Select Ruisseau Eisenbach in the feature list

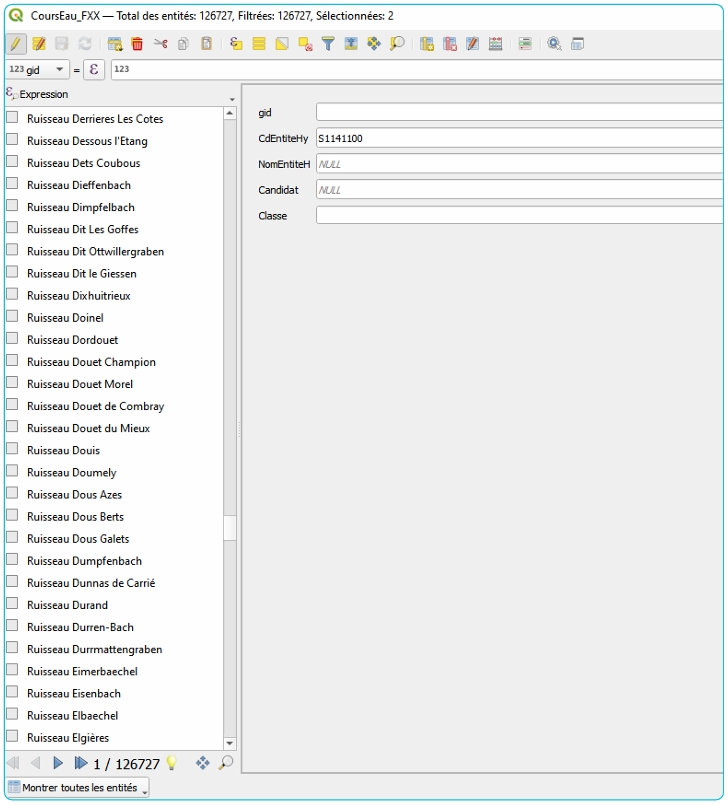(73, 693)
